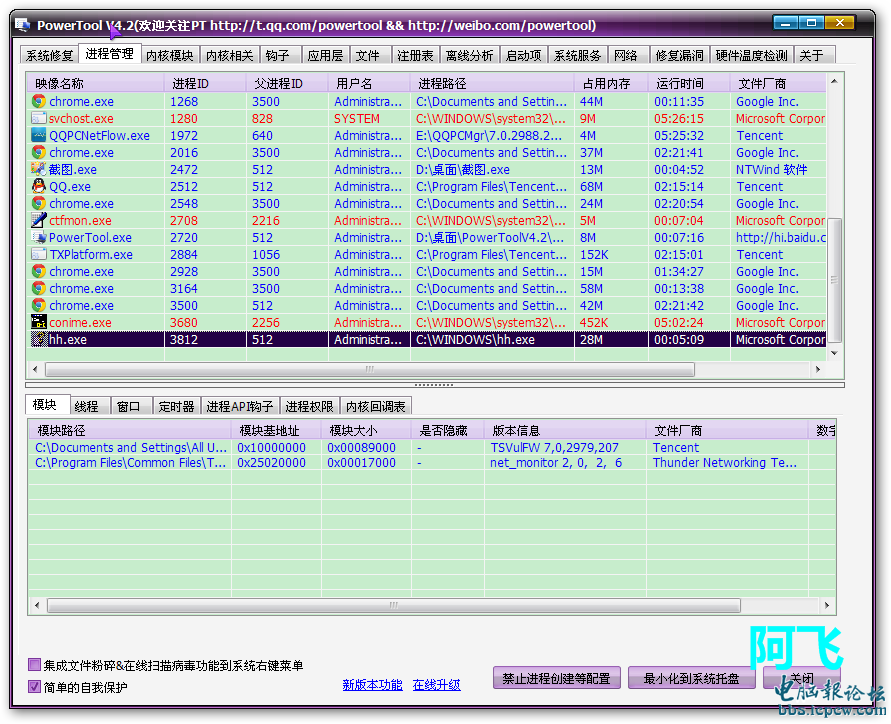Click the QQ.exe penguin icon

(39, 186)
